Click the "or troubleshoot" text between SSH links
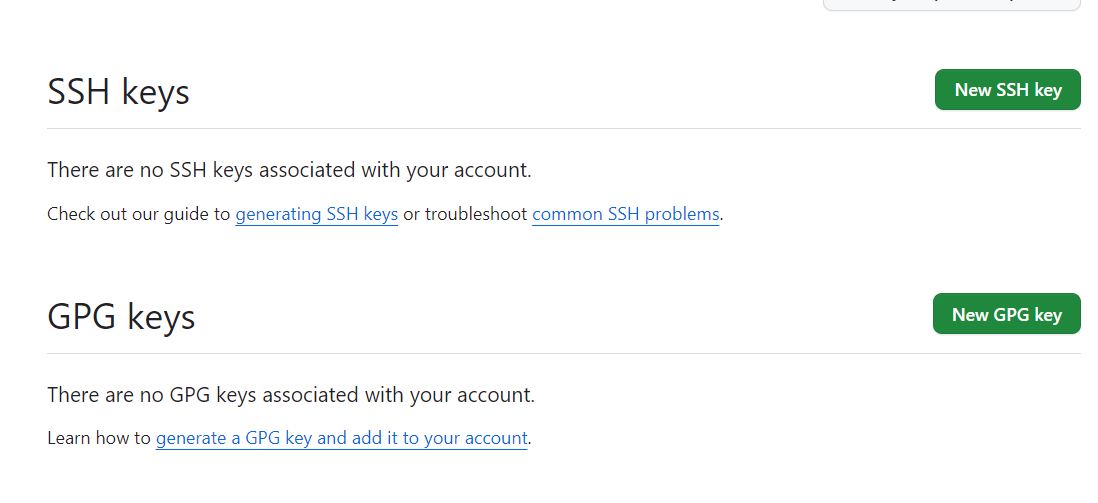This screenshot has width=1098, height=503. (x=465, y=214)
